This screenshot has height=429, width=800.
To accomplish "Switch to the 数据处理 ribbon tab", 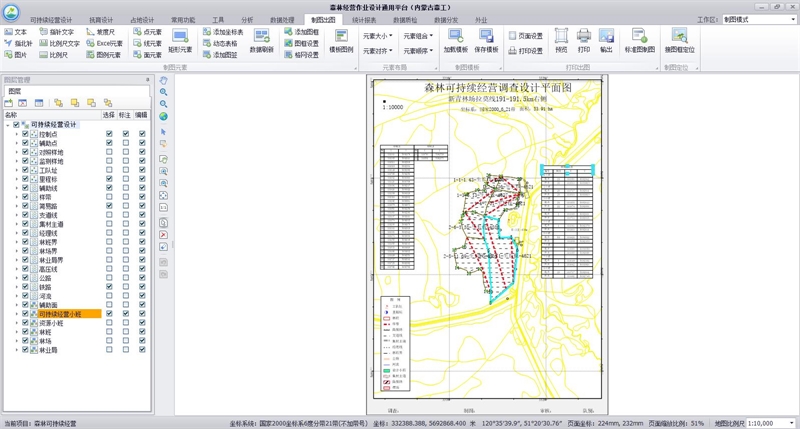I will 282,18.
